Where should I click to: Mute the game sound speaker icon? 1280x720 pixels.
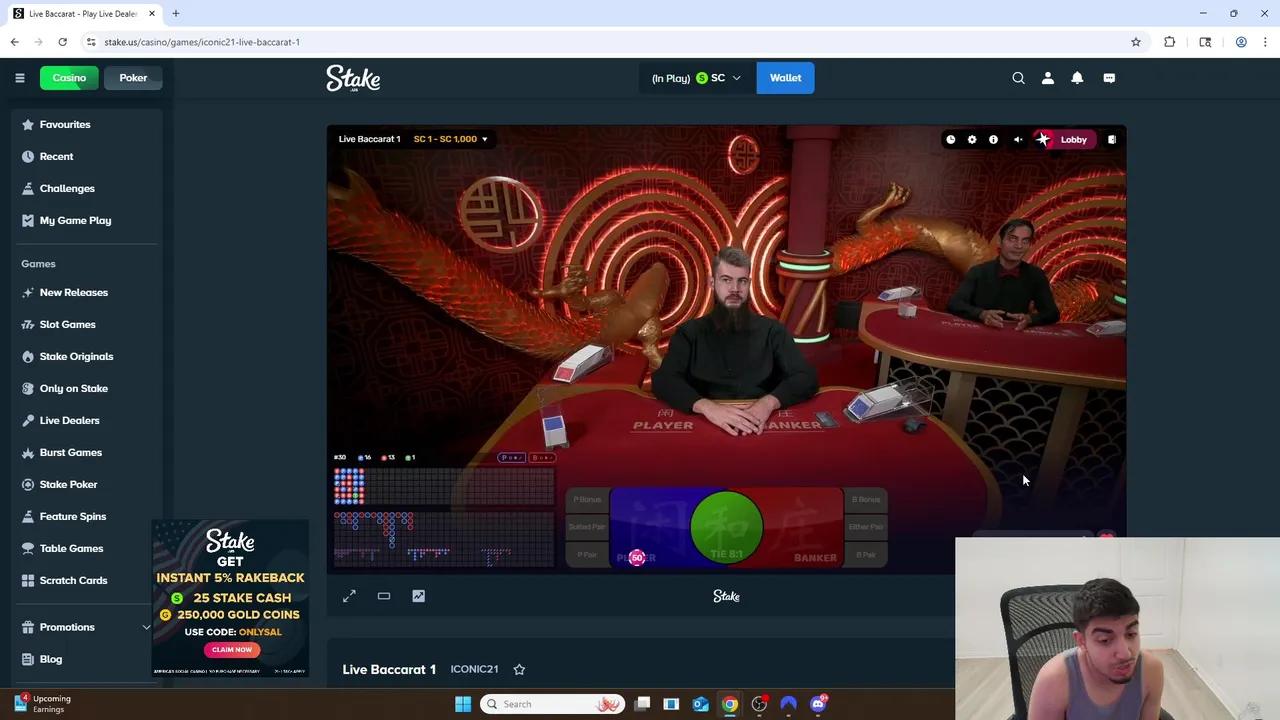coord(1018,140)
